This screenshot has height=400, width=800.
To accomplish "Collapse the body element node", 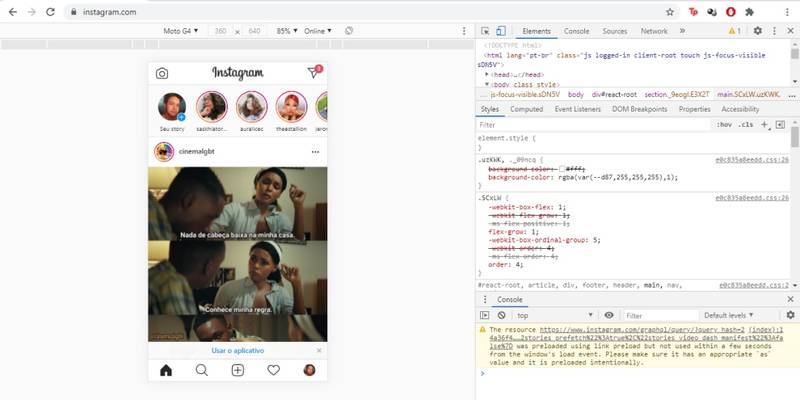I will coord(487,84).
